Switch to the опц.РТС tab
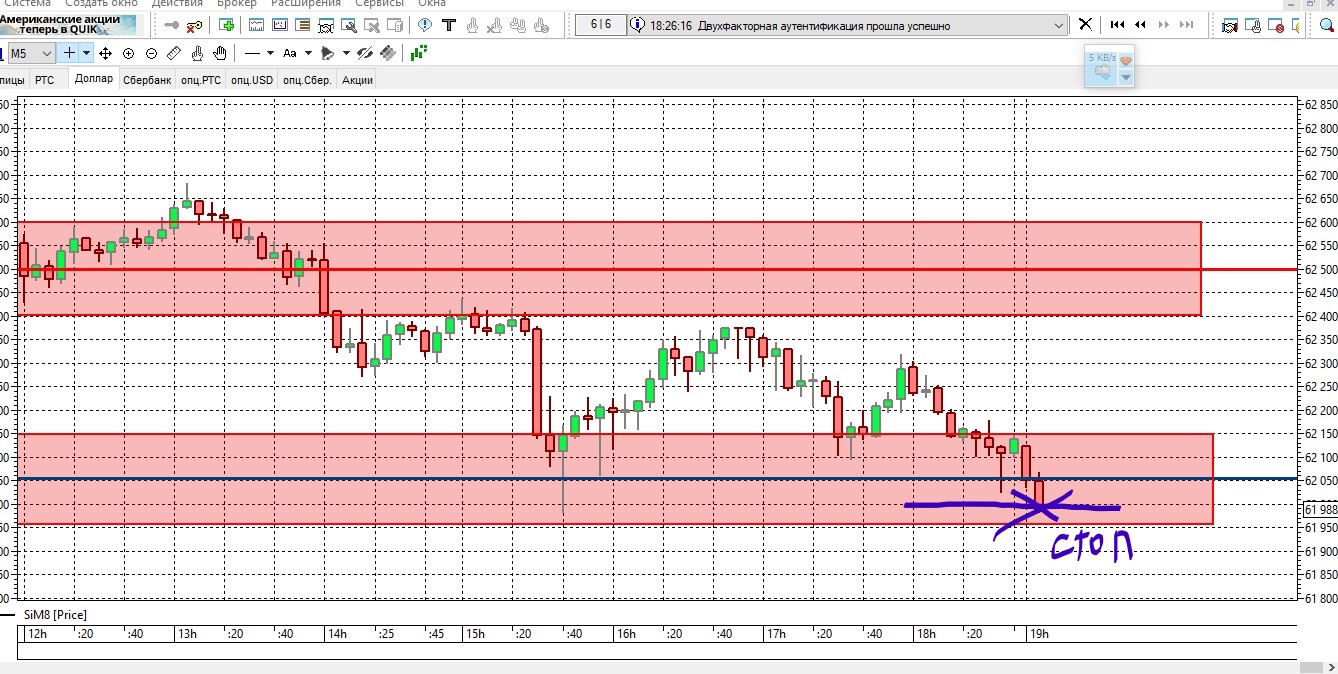Image resolution: width=1338 pixels, height=674 pixels. pos(201,80)
